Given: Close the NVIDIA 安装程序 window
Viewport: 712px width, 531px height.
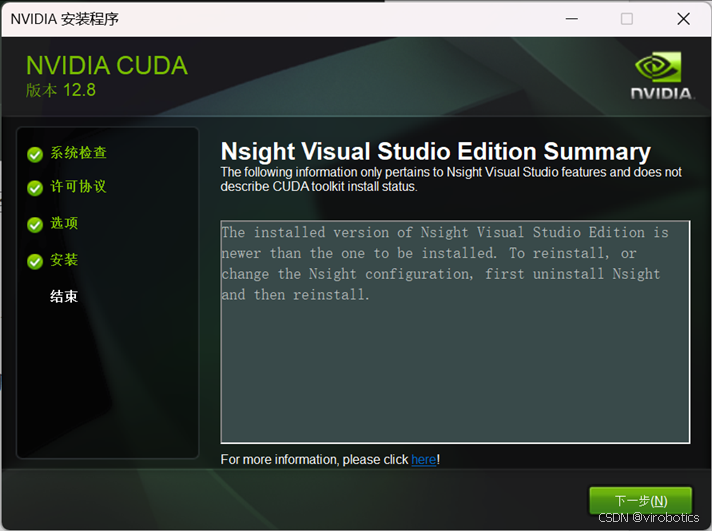Looking at the screenshot, I should click(x=683, y=19).
